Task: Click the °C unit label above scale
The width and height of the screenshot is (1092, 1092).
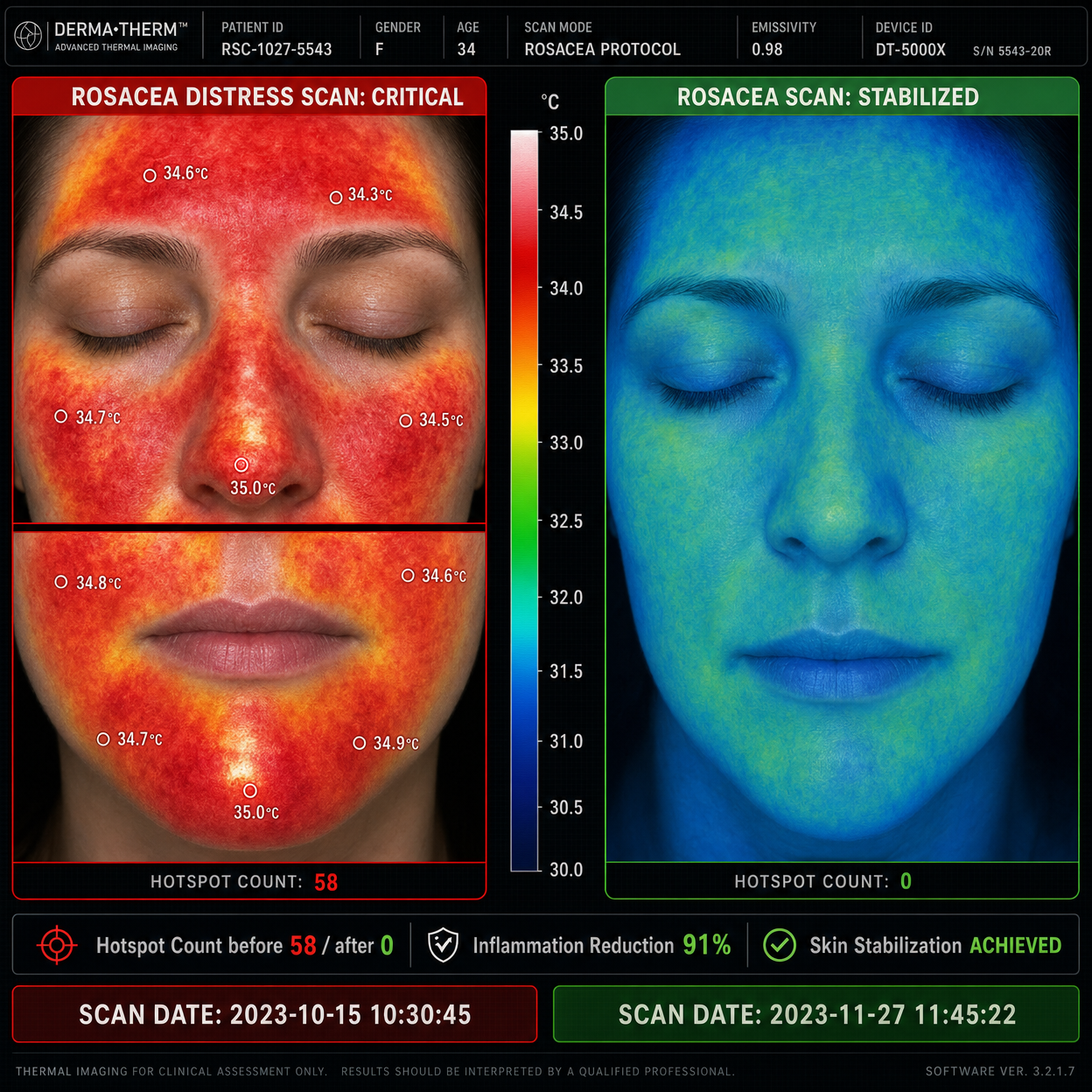Action: point(549,101)
